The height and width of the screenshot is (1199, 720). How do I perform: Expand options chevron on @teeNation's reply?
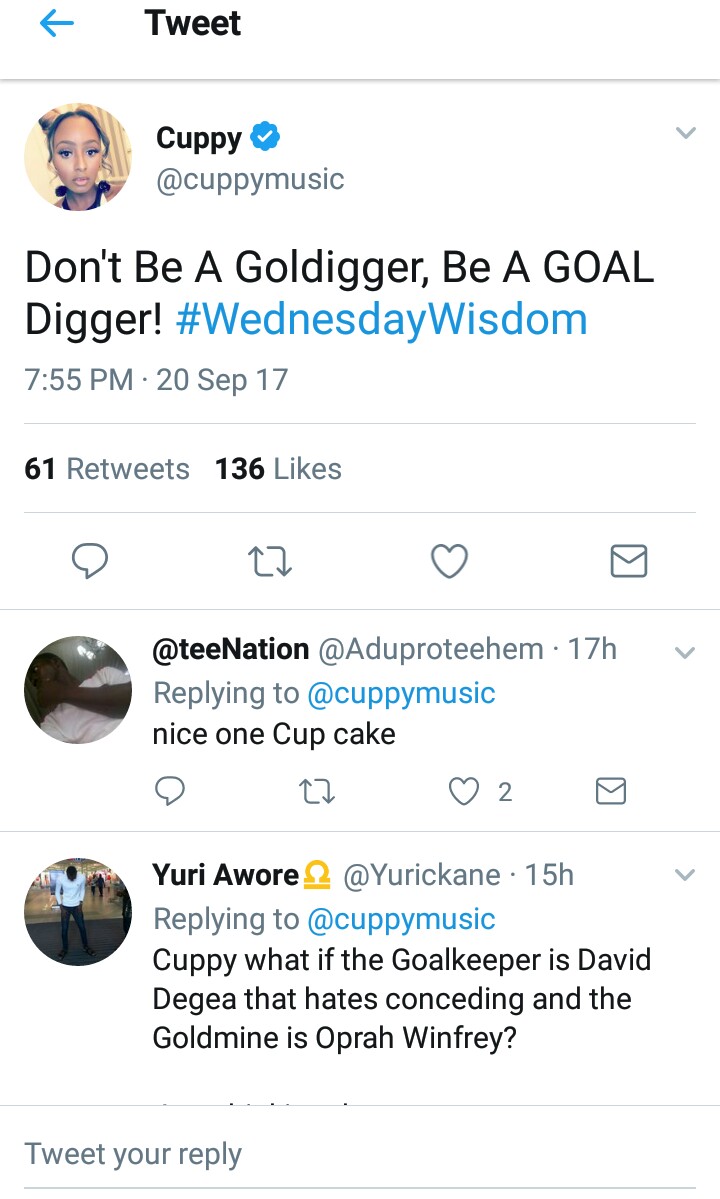(685, 653)
